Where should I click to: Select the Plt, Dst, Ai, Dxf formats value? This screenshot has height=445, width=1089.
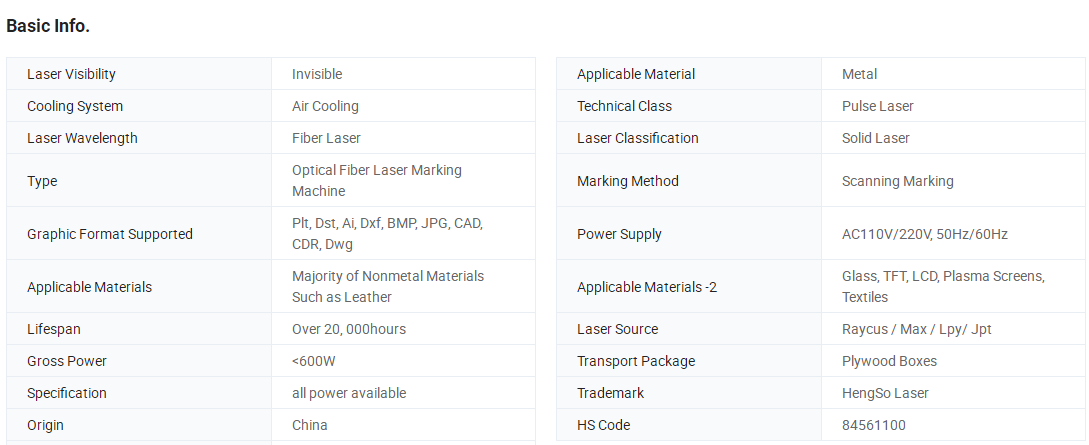387,234
